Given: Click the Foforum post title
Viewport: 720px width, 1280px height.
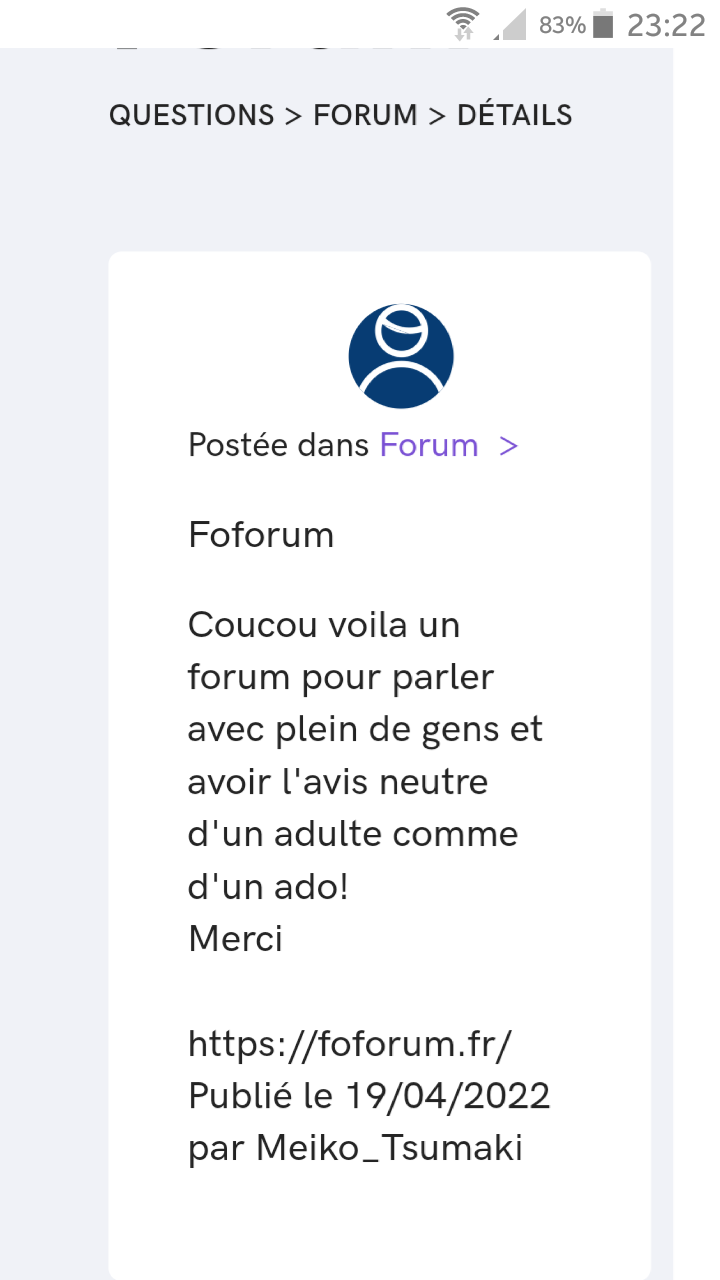Looking at the screenshot, I should [261, 535].
